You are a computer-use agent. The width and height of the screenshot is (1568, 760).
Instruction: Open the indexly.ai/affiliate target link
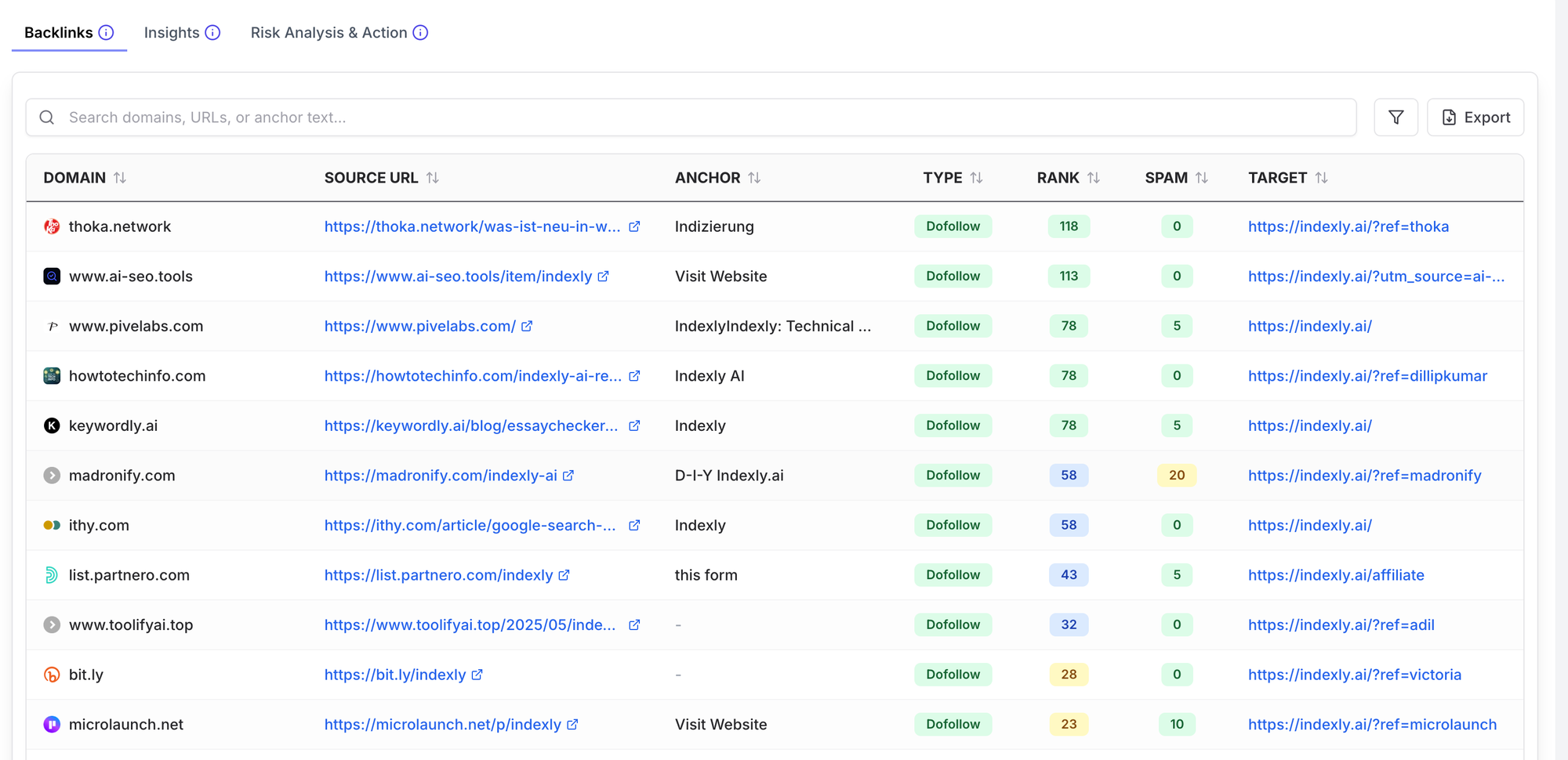[x=1335, y=575]
